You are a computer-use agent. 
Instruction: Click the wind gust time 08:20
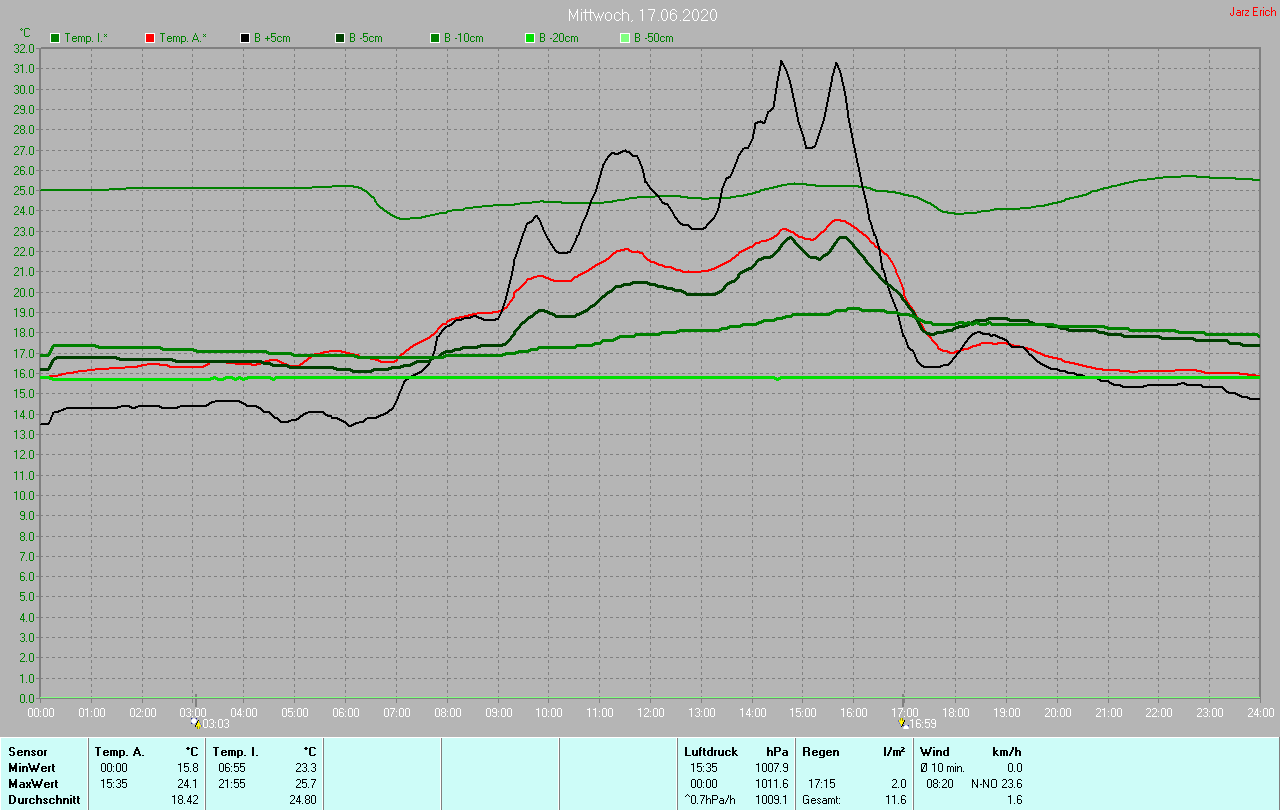tap(939, 783)
